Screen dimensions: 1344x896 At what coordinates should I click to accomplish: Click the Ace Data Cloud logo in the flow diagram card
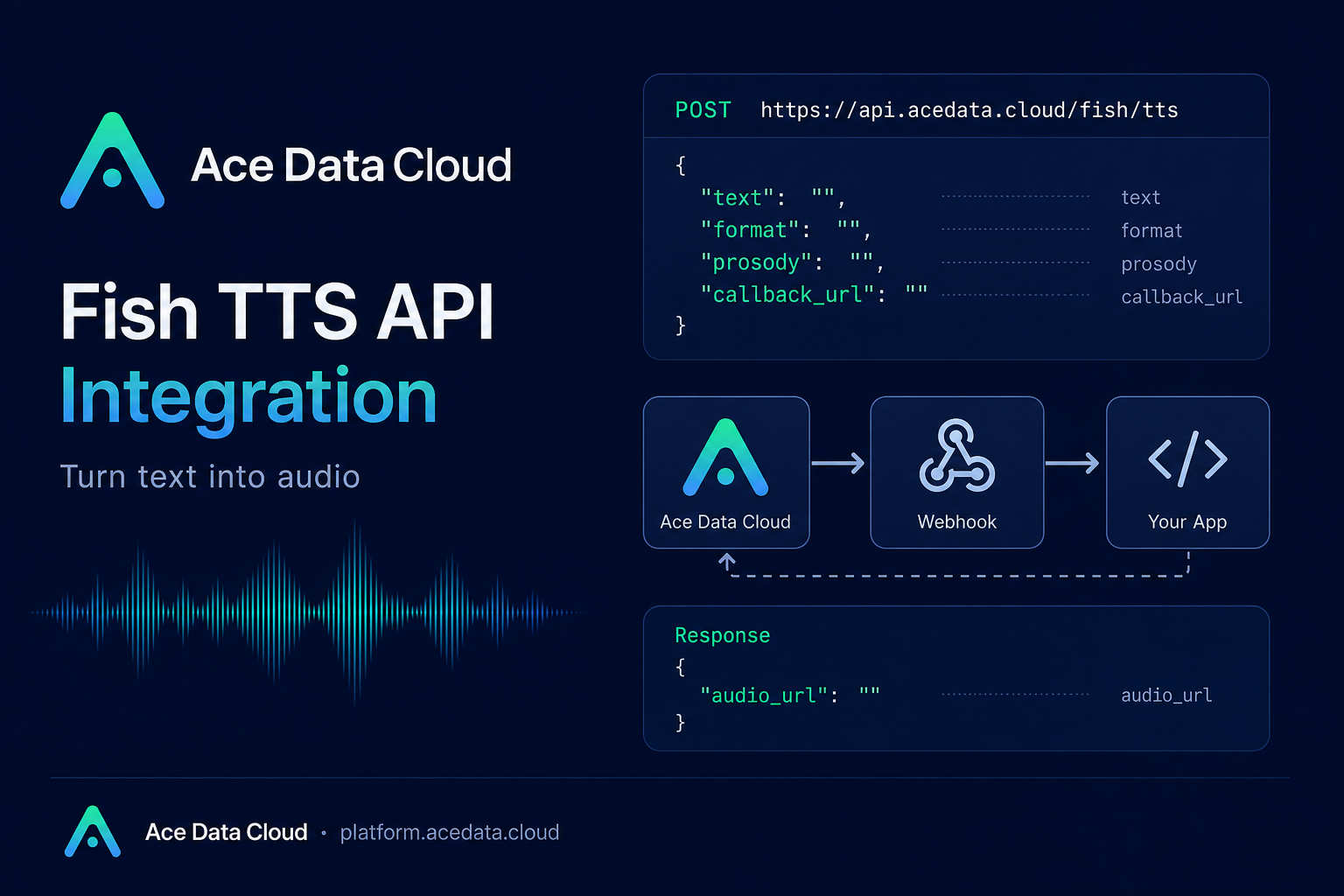point(725,458)
